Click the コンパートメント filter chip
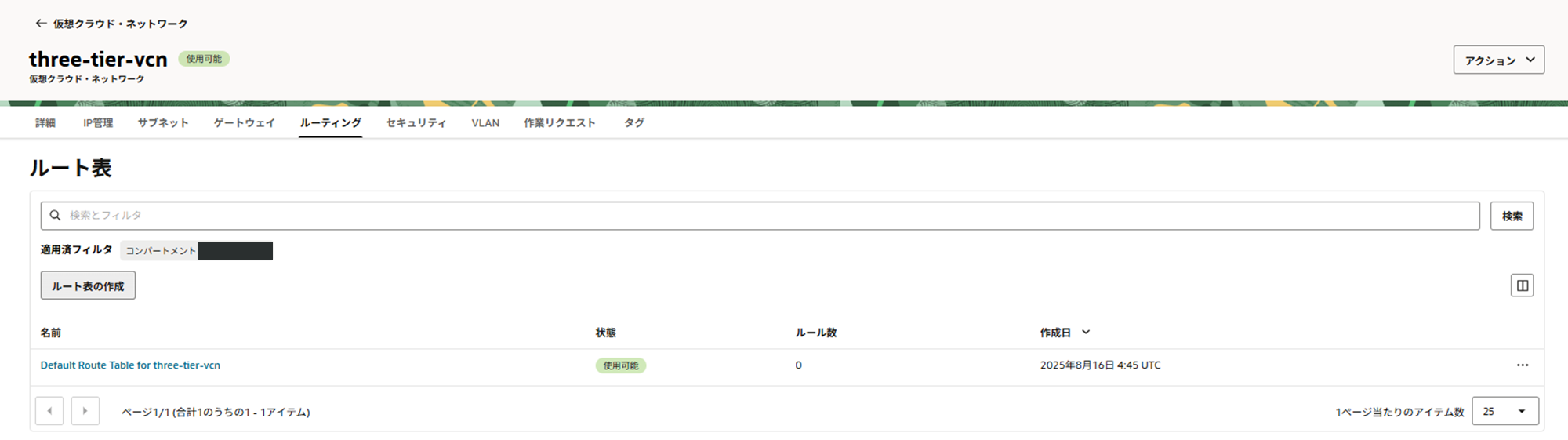The height and width of the screenshot is (440, 1568). [196, 251]
